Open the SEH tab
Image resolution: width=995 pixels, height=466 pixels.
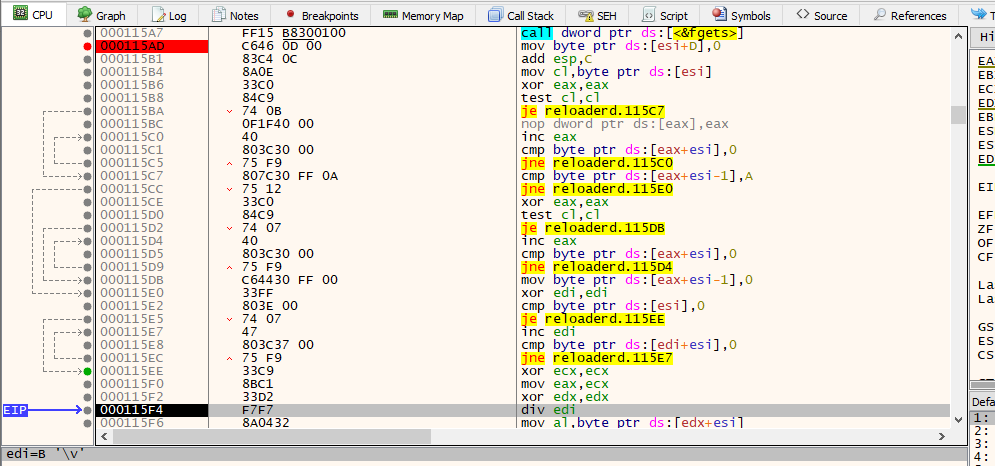pyautogui.click(x=600, y=15)
